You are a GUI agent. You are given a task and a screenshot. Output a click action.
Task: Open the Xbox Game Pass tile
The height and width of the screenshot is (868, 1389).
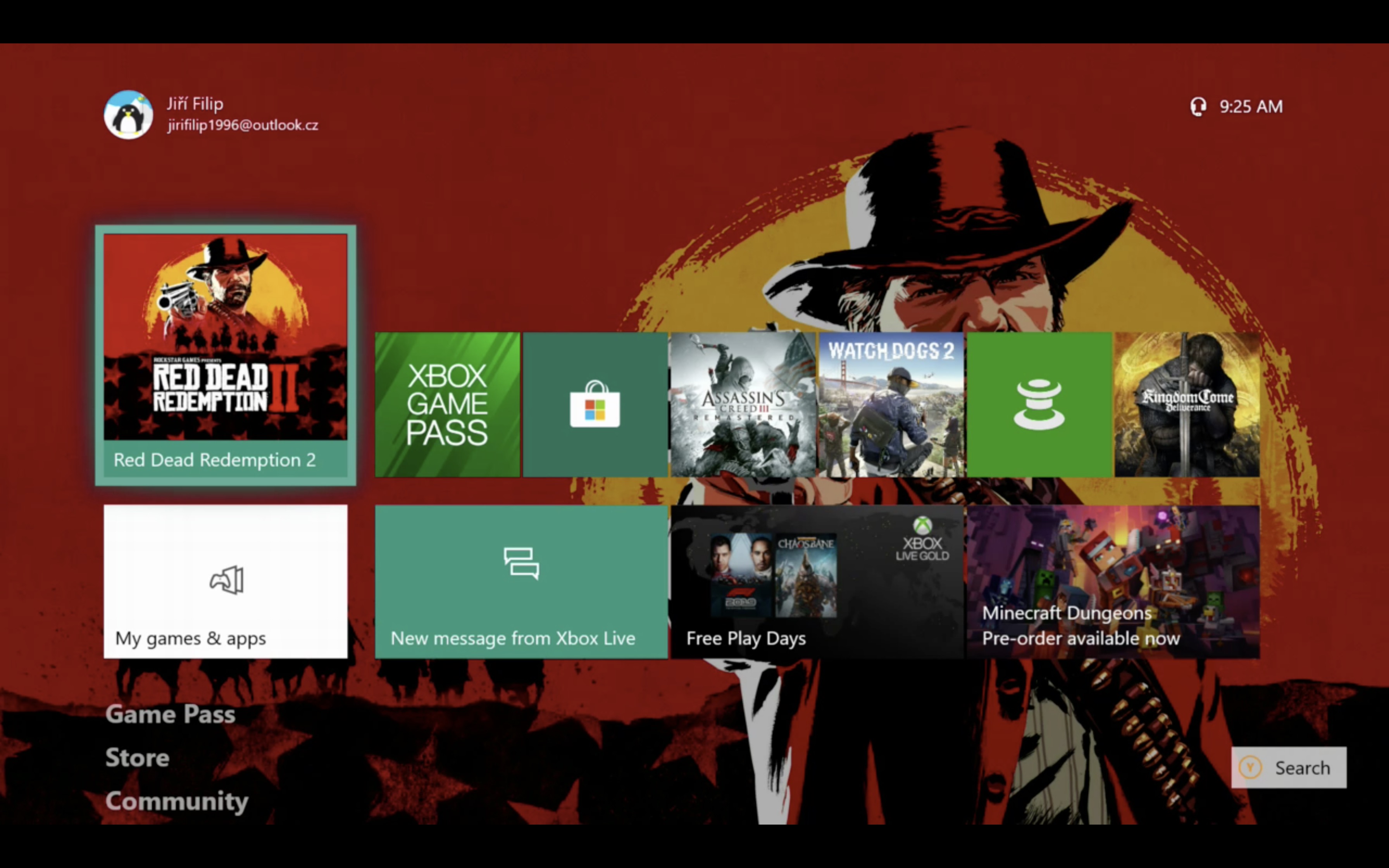[x=447, y=404]
